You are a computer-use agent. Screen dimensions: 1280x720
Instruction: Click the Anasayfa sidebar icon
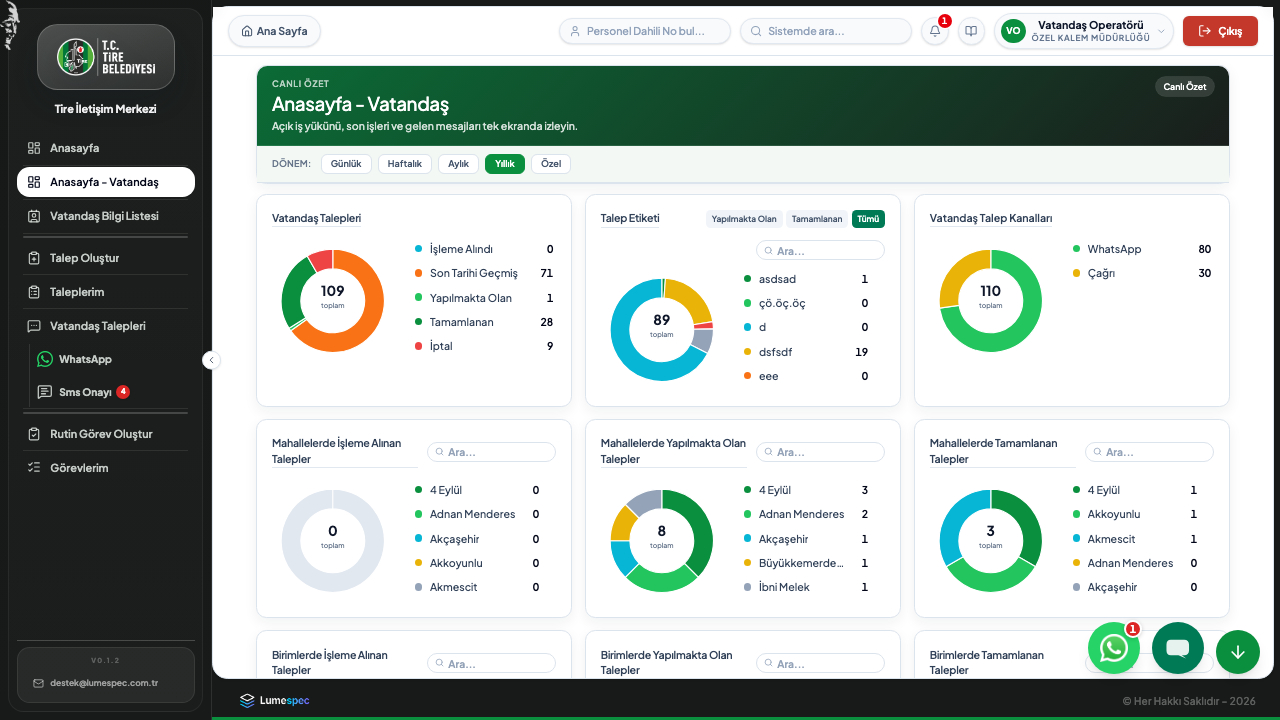[x=34, y=148]
